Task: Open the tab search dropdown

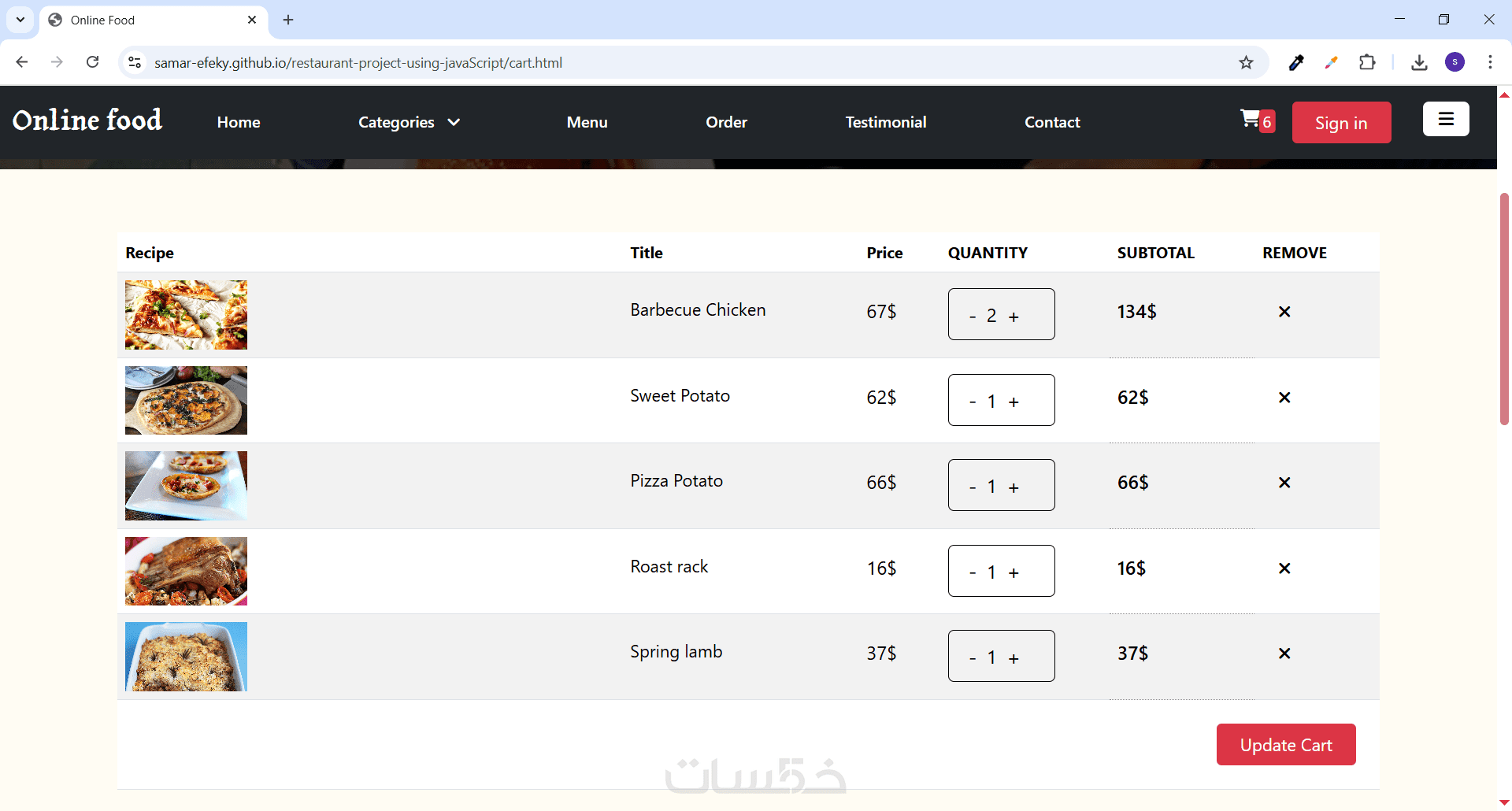Action: (20, 20)
